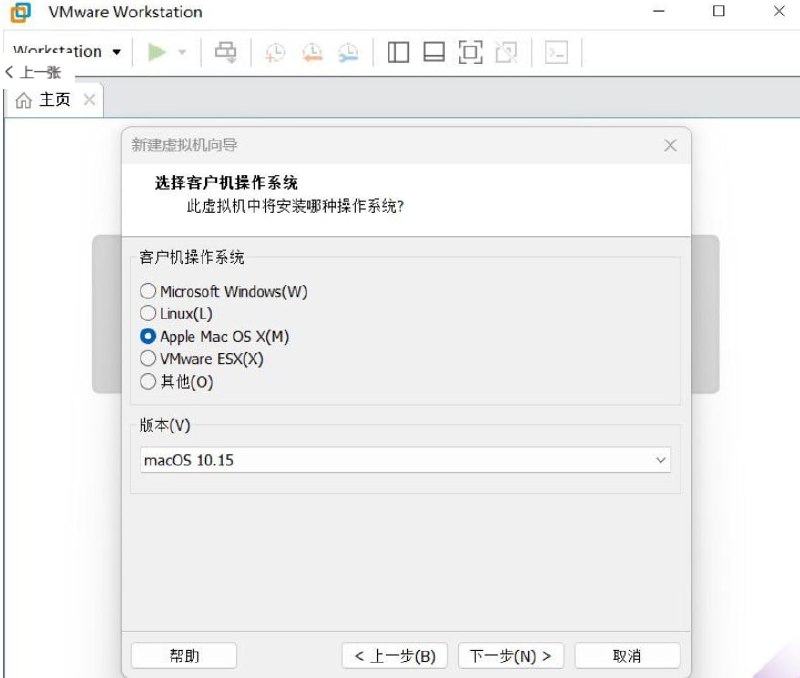Screen dimensions: 800x678
Task: Click the 上一张 previous image link
Action: pos(33,72)
